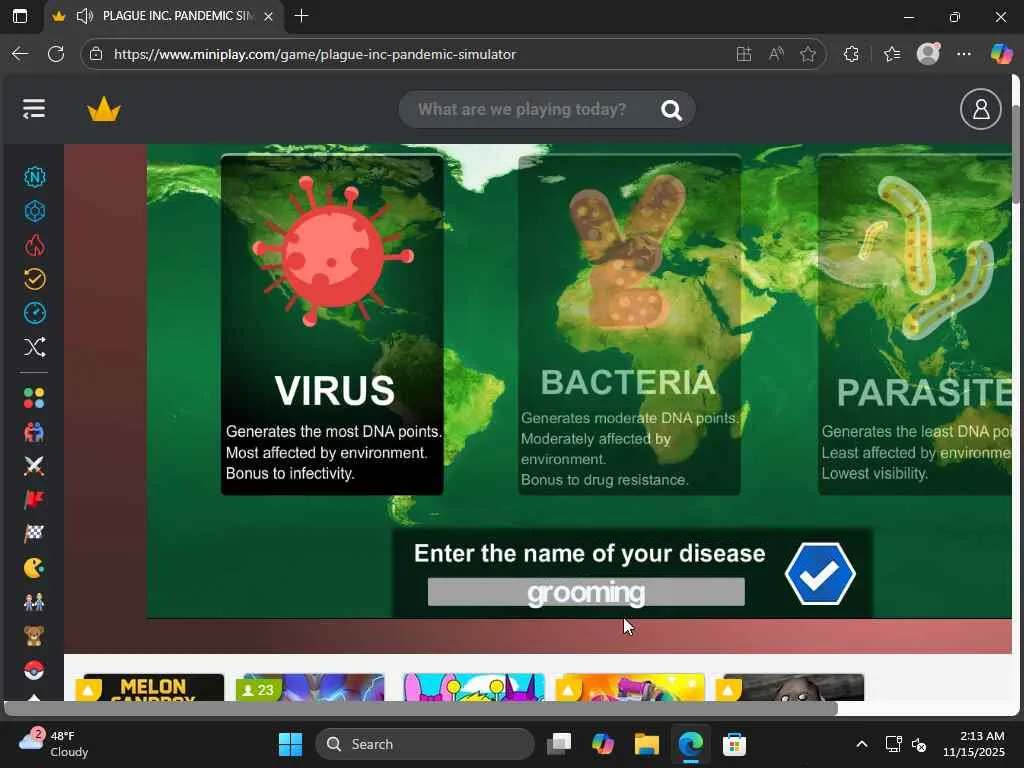Open the hamburger menu on Miniplay
The width and height of the screenshot is (1024, 768).
pyautogui.click(x=34, y=109)
